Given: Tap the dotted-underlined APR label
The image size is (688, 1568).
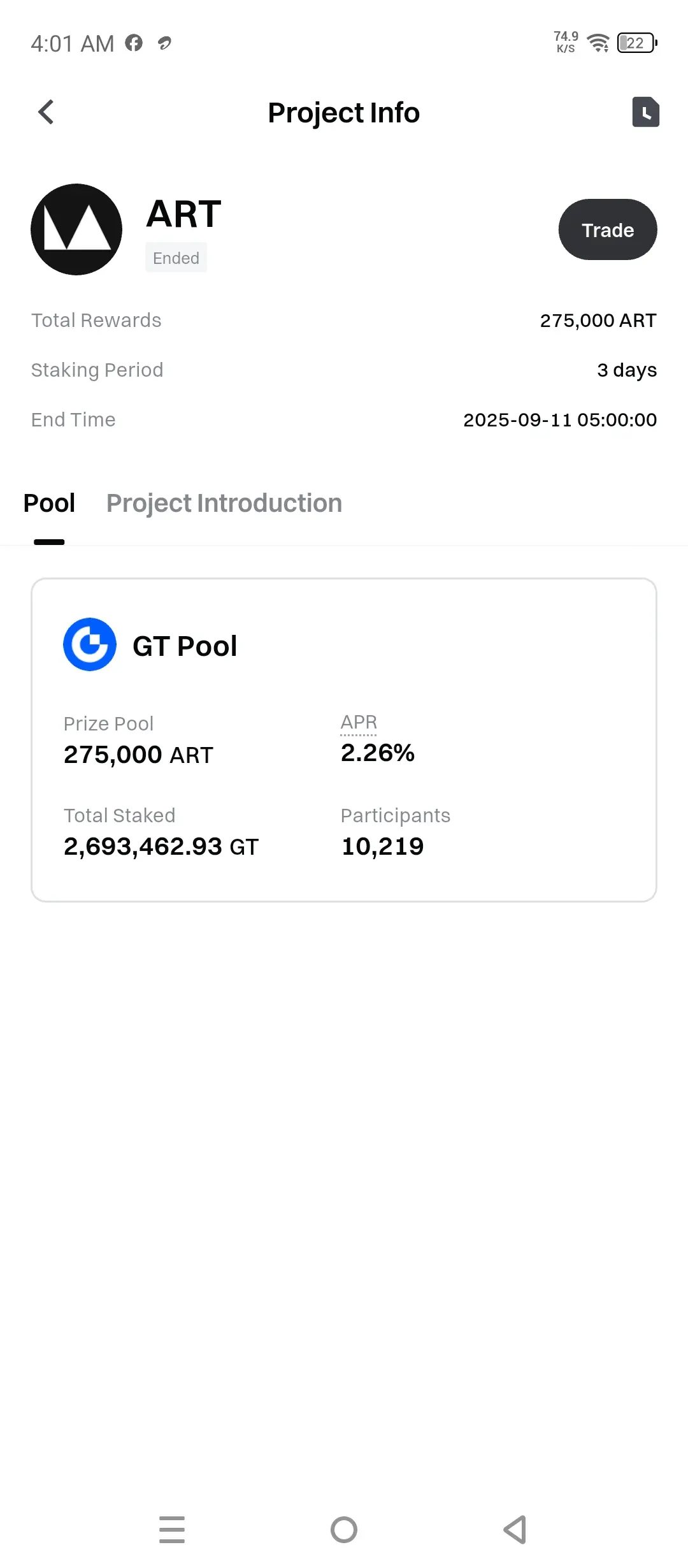Looking at the screenshot, I should click(359, 722).
